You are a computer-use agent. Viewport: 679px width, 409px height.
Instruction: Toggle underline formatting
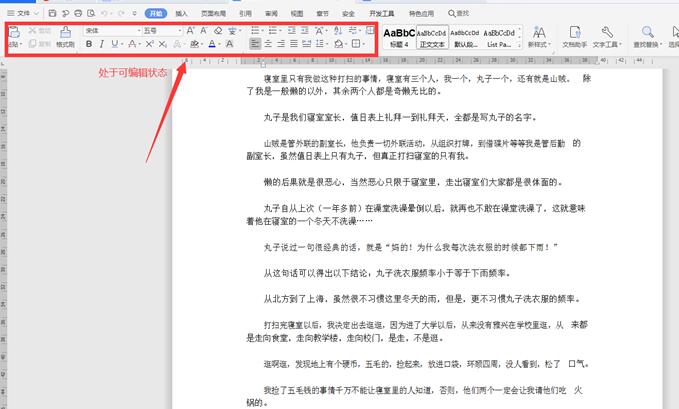click(115, 45)
